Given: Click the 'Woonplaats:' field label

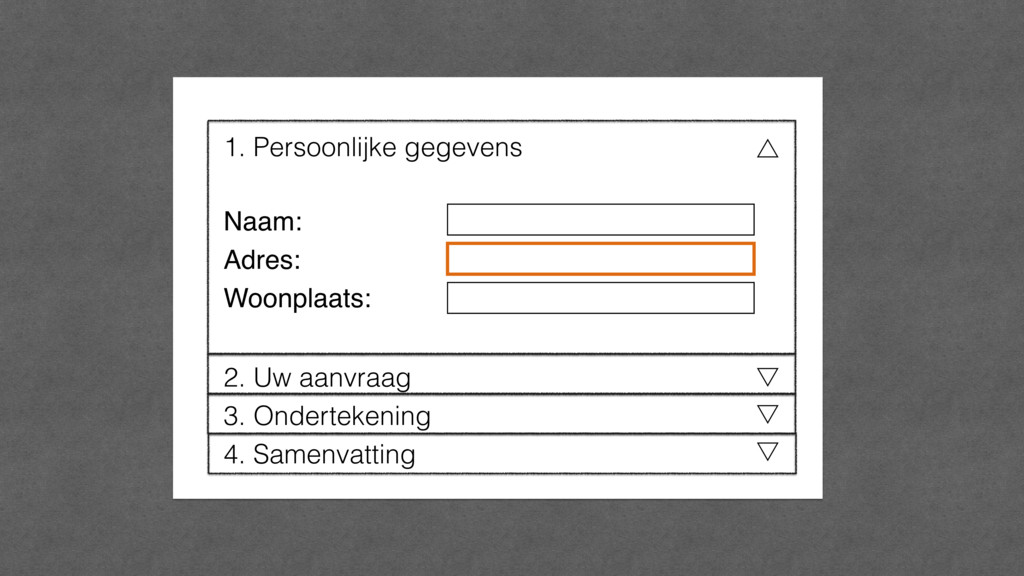Looking at the screenshot, I should (297, 298).
